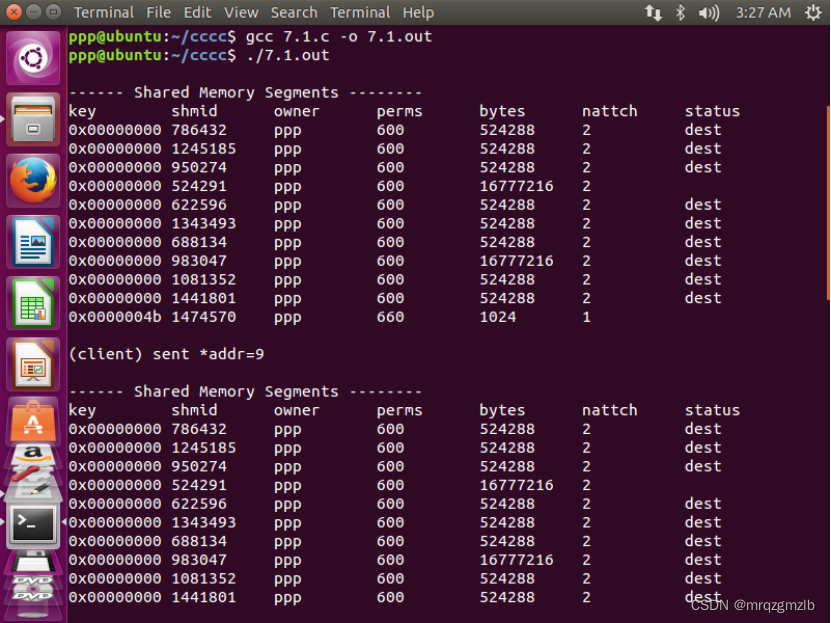Open the Help menu
Image resolution: width=831 pixels, height=623 pixels.
point(418,12)
